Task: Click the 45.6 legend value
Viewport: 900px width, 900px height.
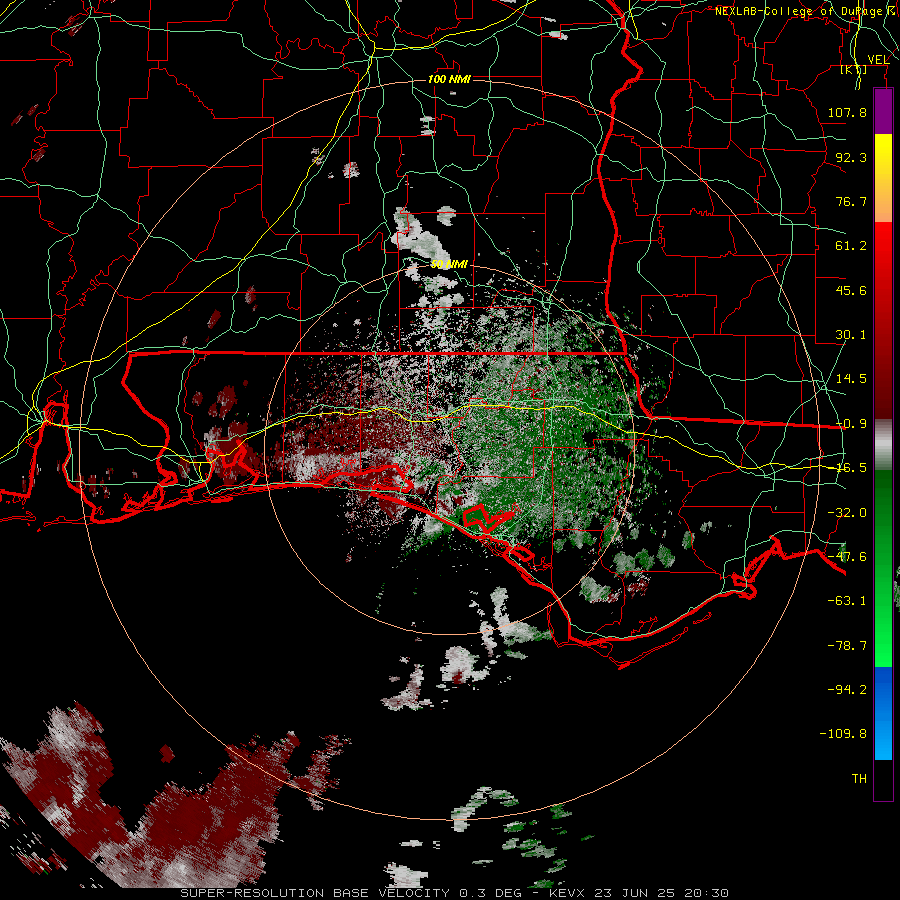Action: point(851,290)
